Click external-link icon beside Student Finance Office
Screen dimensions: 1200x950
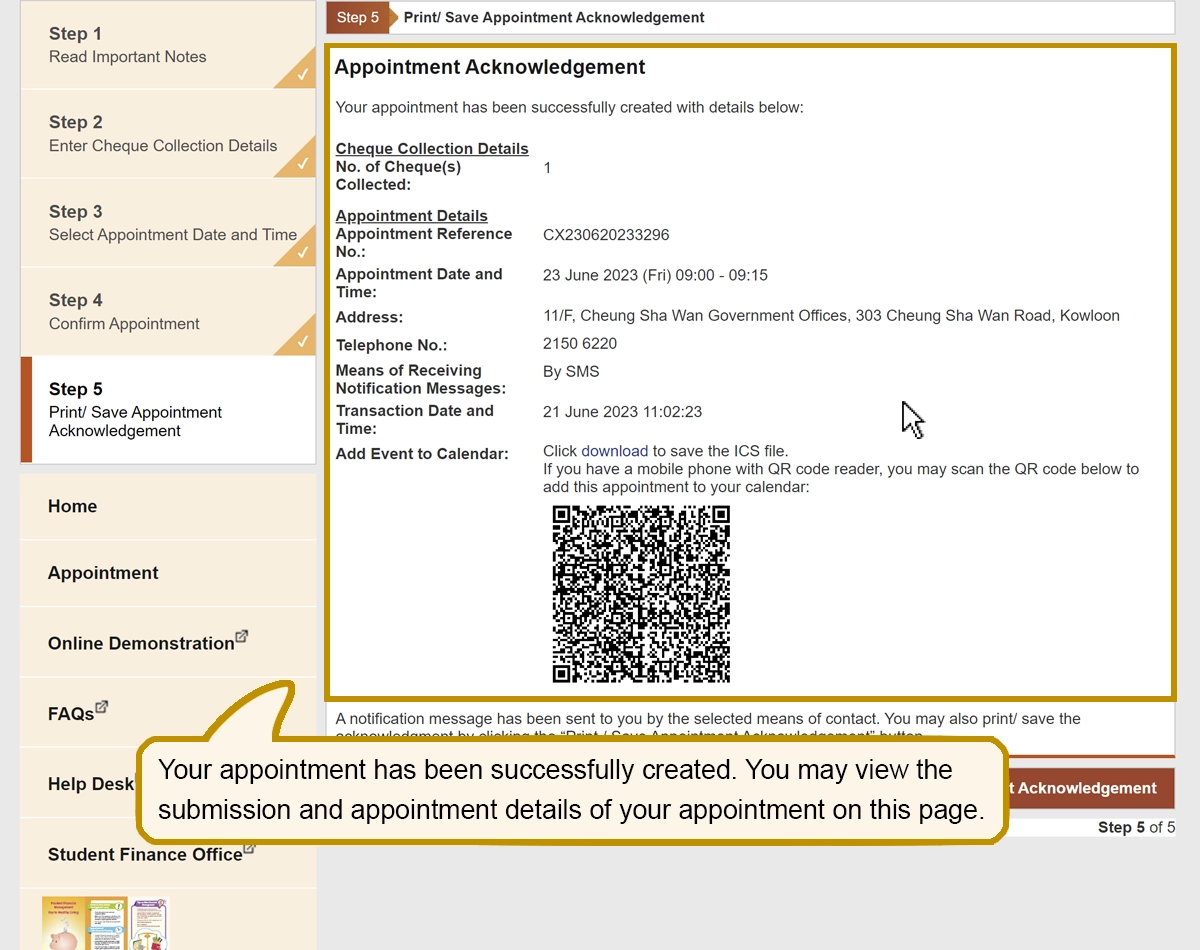(x=249, y=849)
